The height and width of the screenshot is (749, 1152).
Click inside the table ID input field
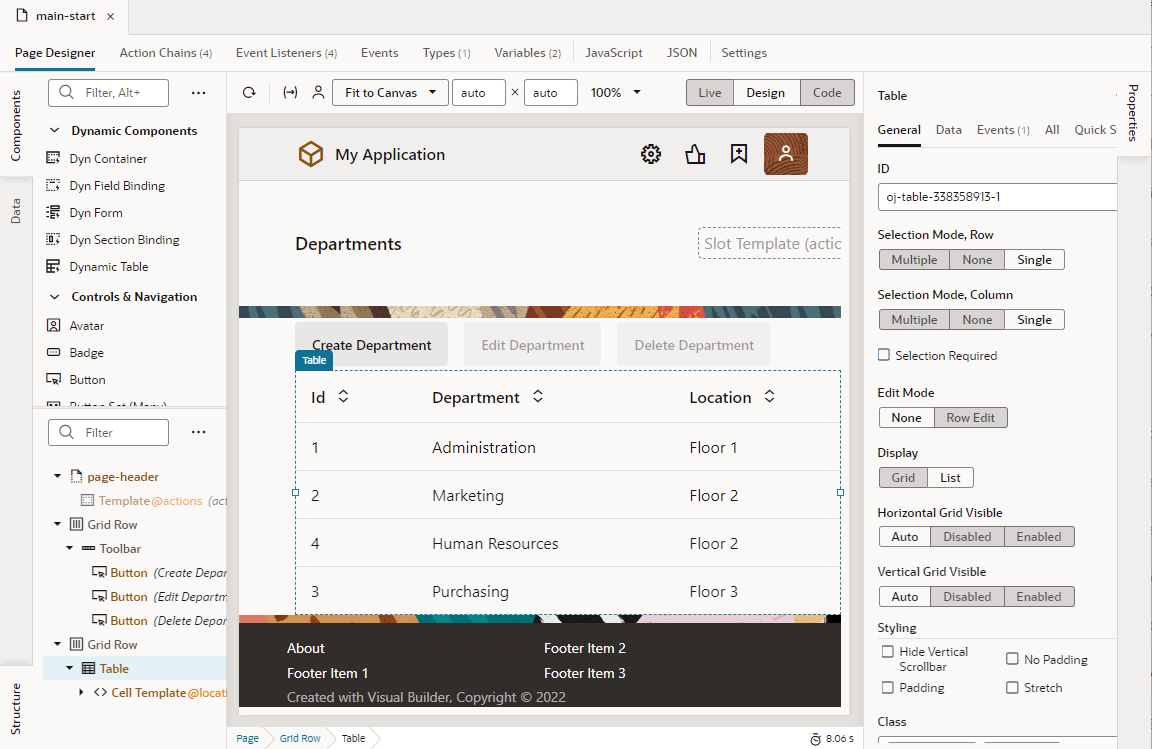(996, 197)
